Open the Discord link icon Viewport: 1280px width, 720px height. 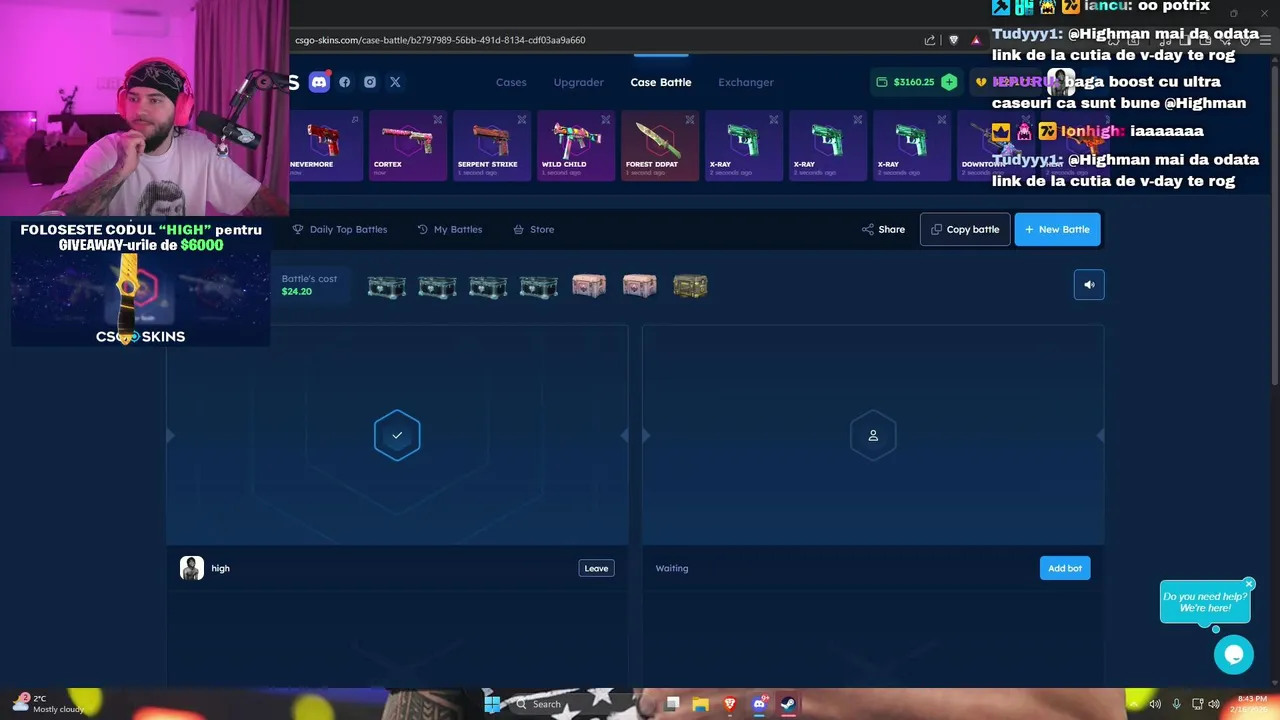click(319, 82)
